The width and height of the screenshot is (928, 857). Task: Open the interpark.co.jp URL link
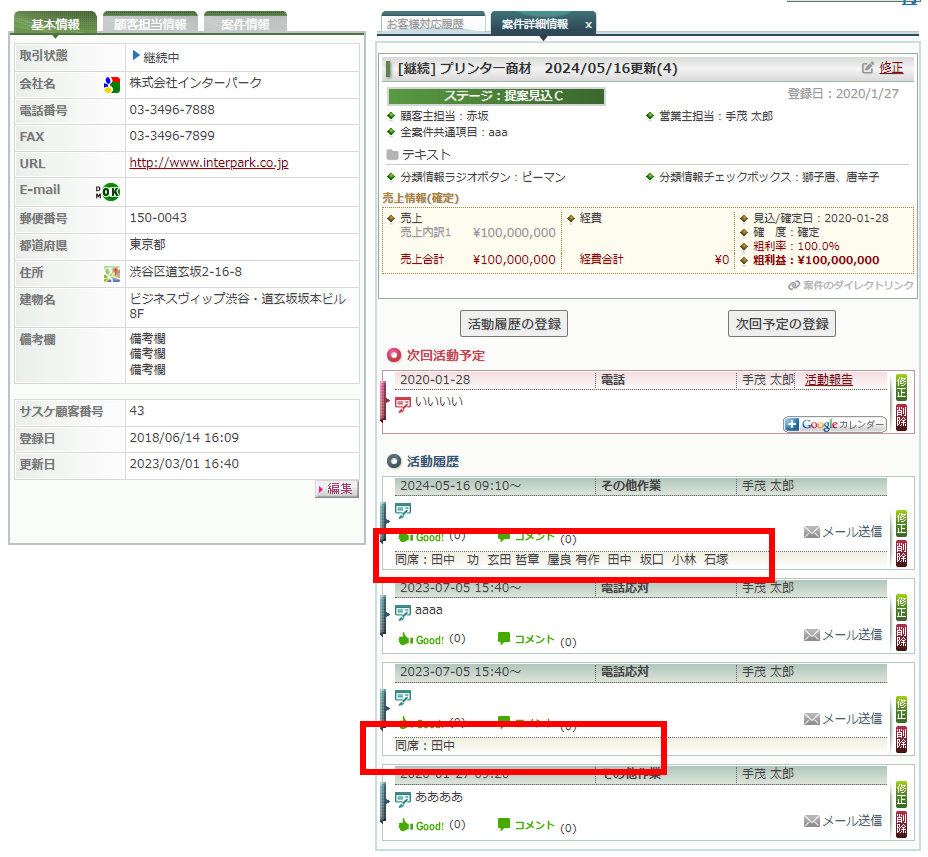pos(209,163)
